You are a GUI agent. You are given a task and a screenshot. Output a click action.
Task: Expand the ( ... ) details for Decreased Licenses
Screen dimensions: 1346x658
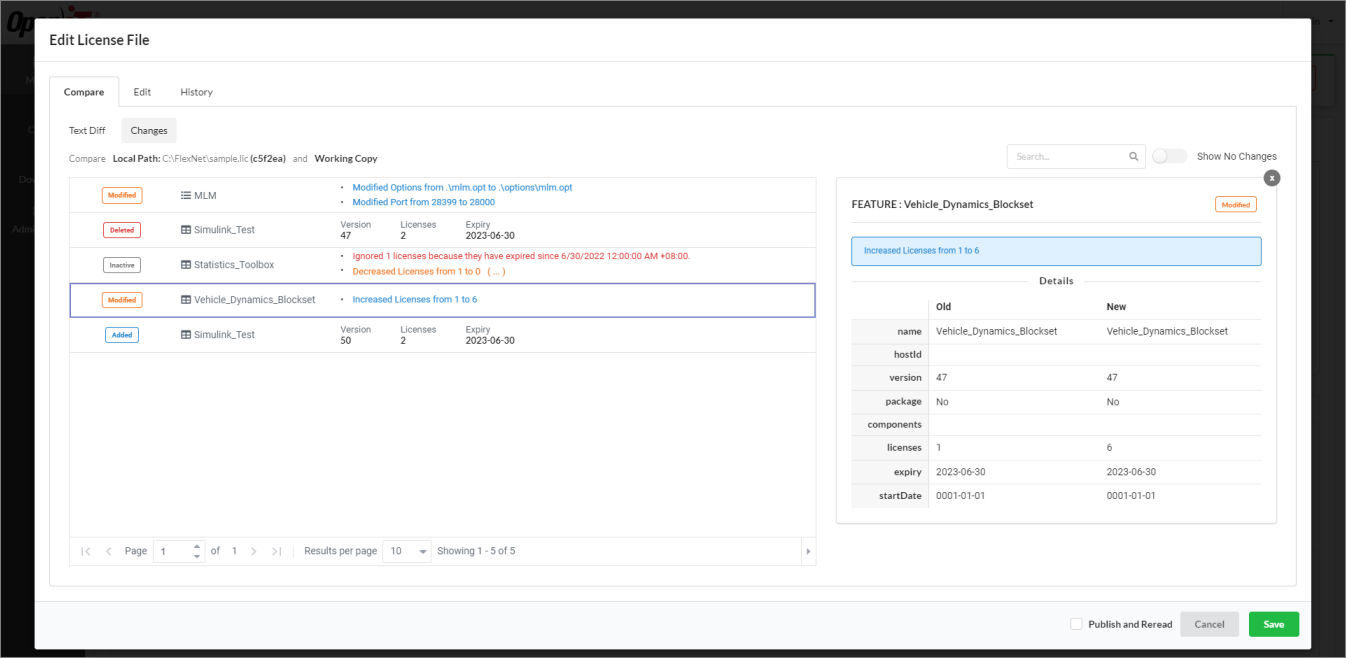click(x=495, y=270)
